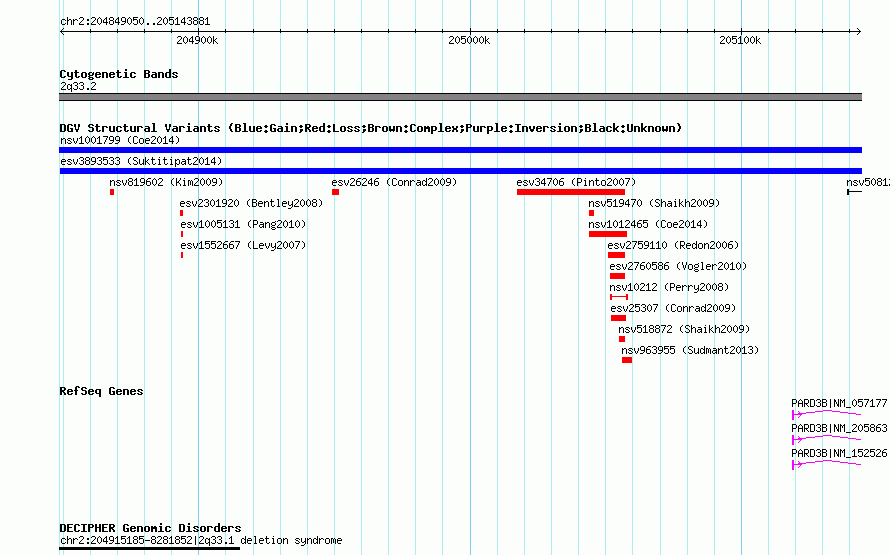Click the black DECIPHER deletion syndrome bar
Viewport: 890px width, 555px height.
149,549
